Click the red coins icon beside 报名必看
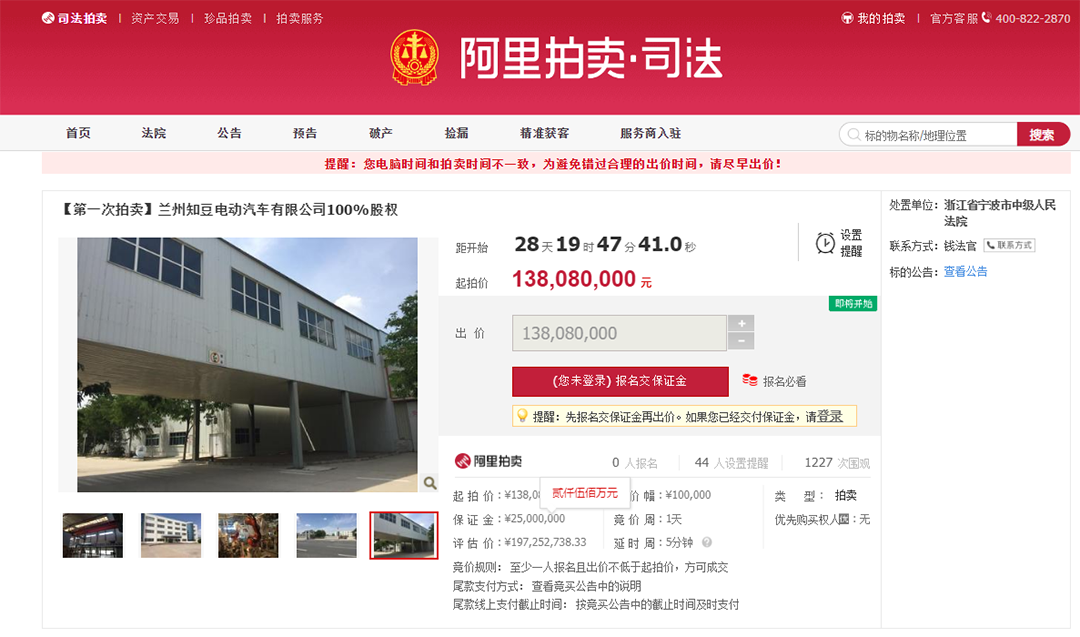 [x=750, y=380]
